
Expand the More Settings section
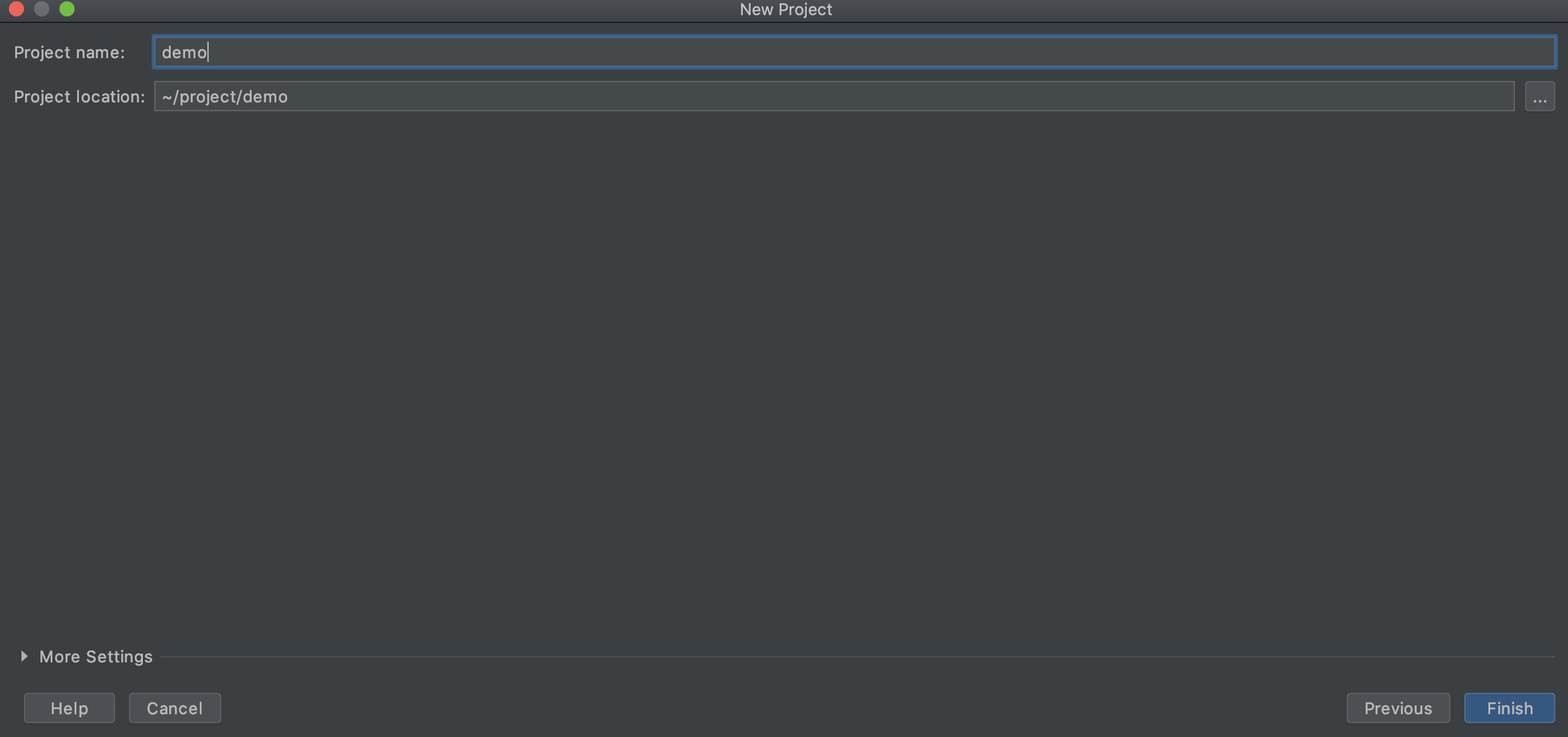point(24,656)
